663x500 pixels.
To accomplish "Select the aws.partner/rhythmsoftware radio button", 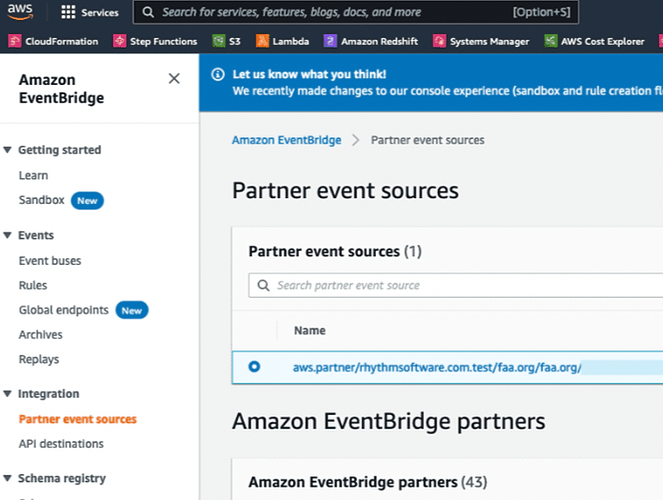I will tap(254, 366).
